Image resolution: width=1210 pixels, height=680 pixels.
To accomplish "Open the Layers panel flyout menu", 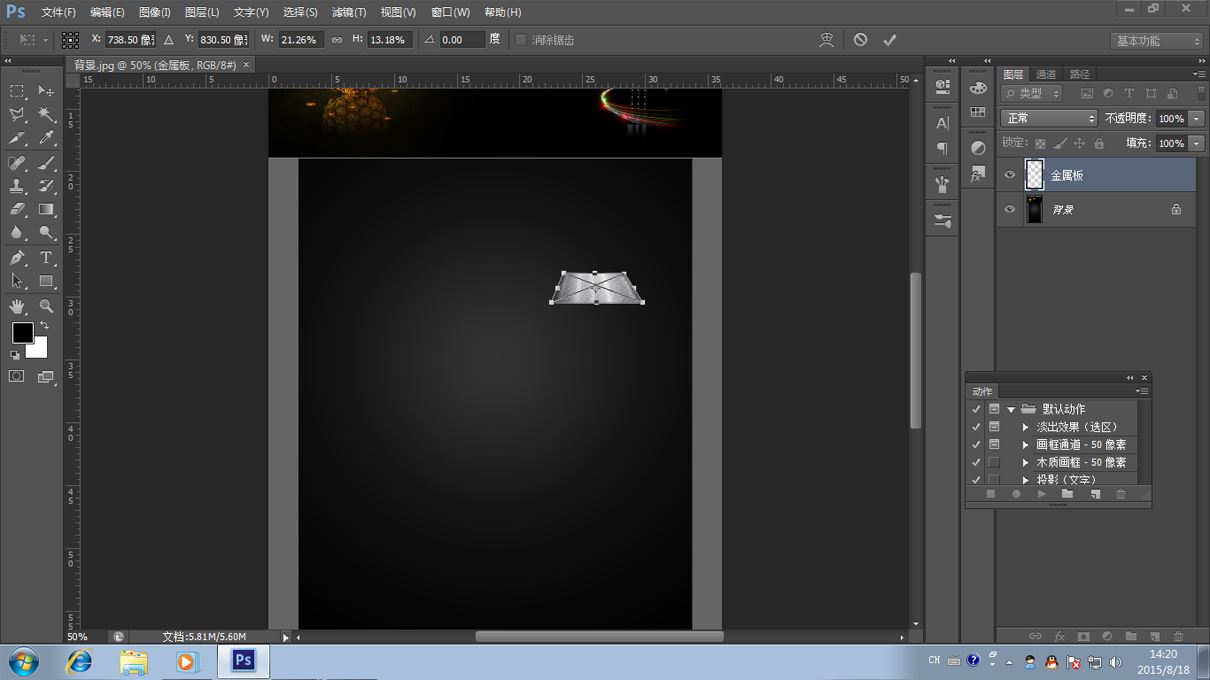I will click(1199, 74).
